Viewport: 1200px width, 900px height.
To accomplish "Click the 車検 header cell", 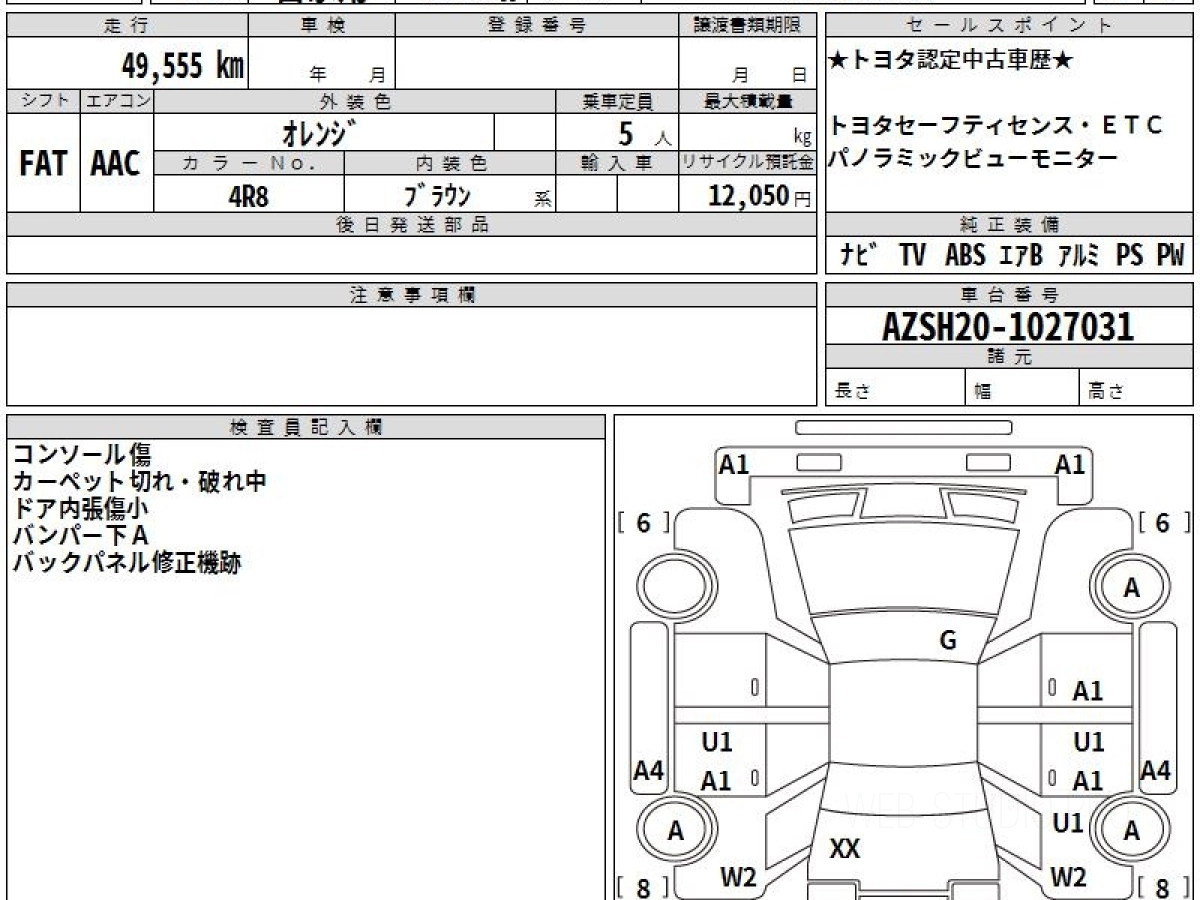I will point(321,26).
